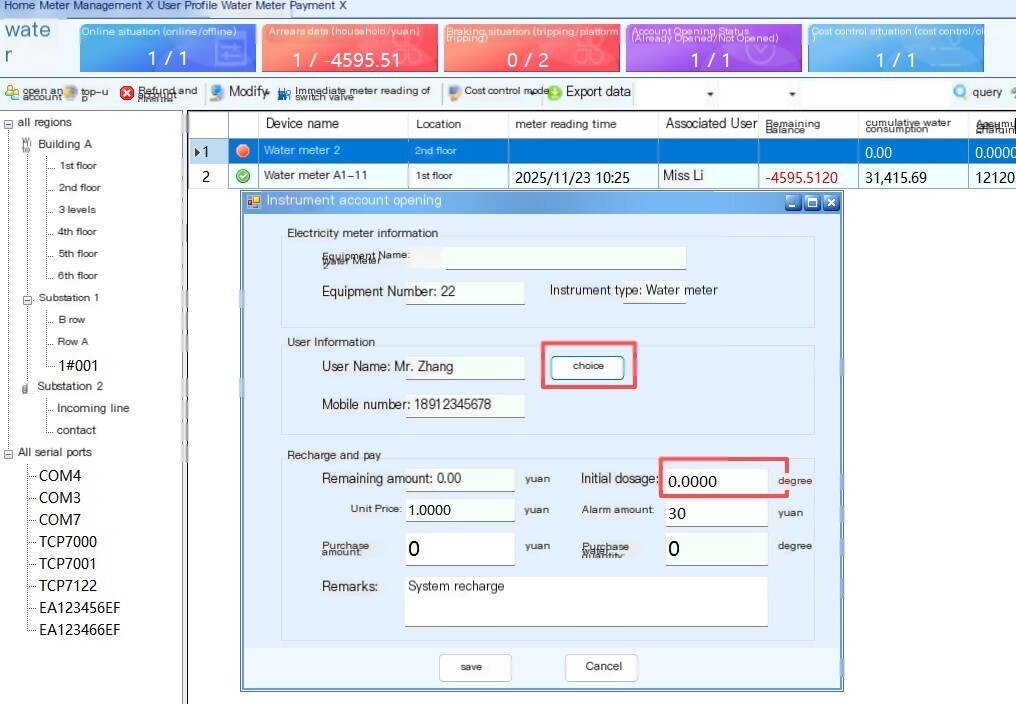Click the Immediate meter reading toolbar icon
Image resolution: width=1016 pixels, height=704 pixels.
[284, 93]
